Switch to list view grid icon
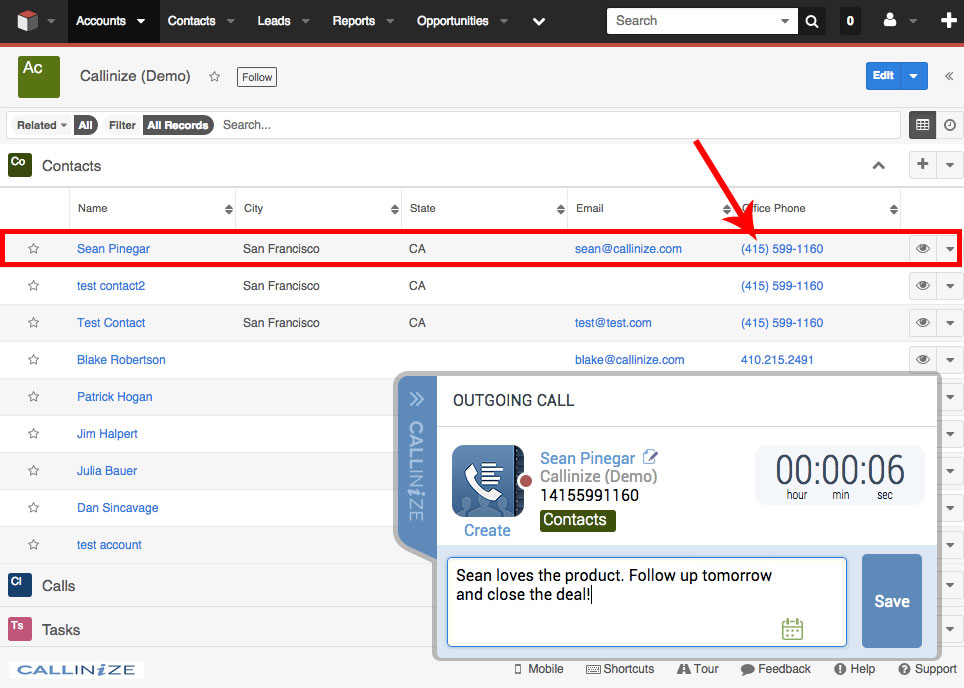 [922, 125]
